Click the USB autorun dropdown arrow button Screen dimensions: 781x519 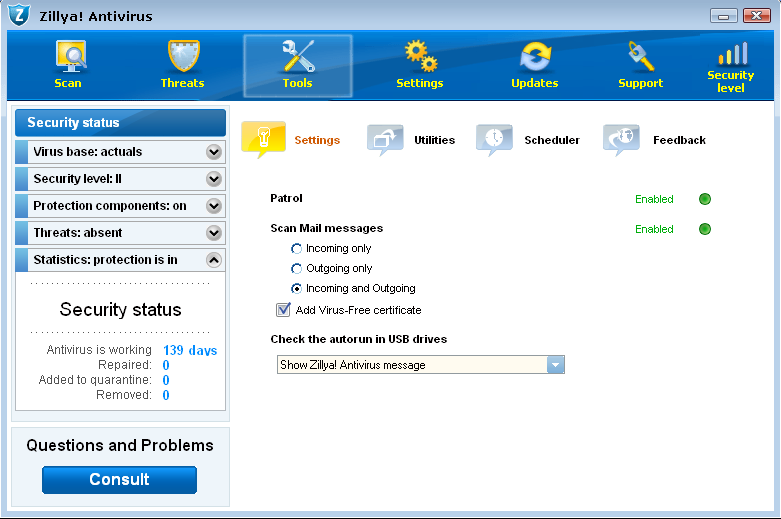[555, 365]
